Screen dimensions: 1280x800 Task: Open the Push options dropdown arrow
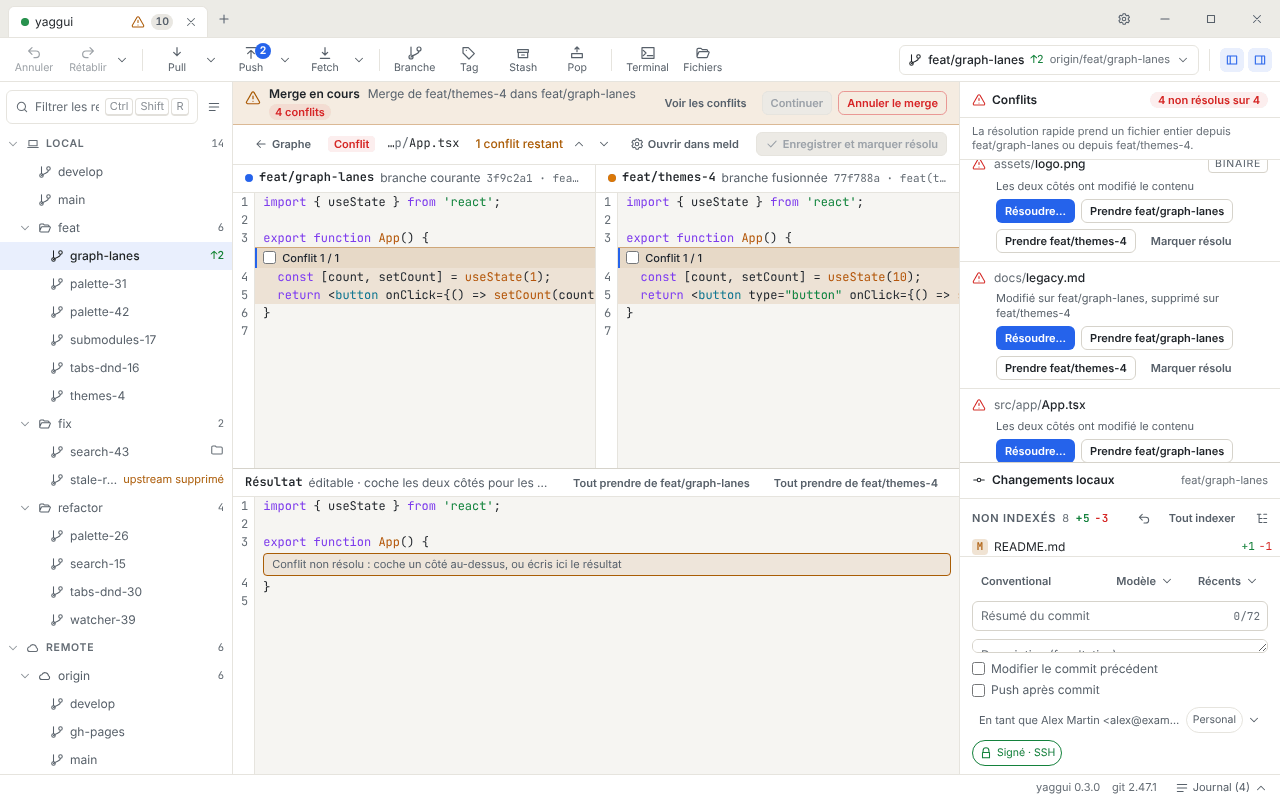pos(285,60)
